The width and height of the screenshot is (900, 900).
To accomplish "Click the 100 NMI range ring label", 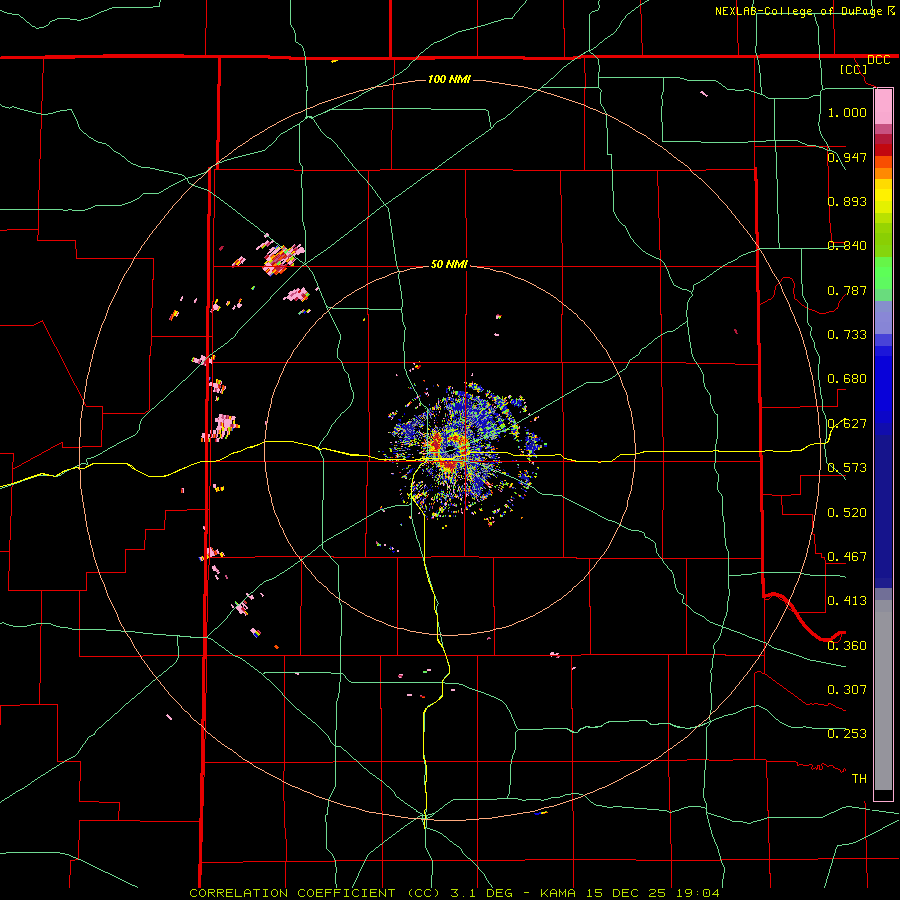I will 449,79.
